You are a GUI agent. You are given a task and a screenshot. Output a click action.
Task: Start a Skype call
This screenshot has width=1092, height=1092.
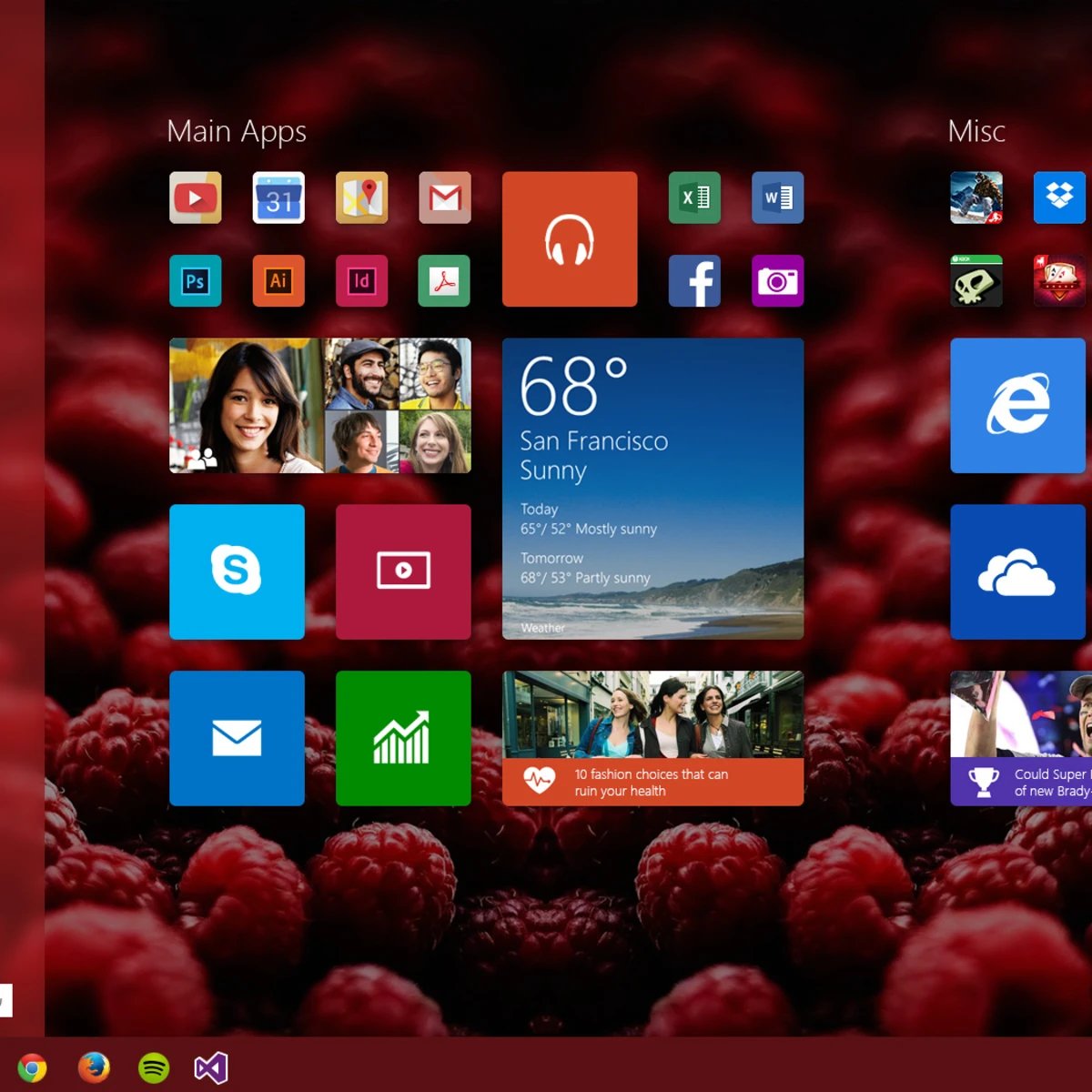237,572
